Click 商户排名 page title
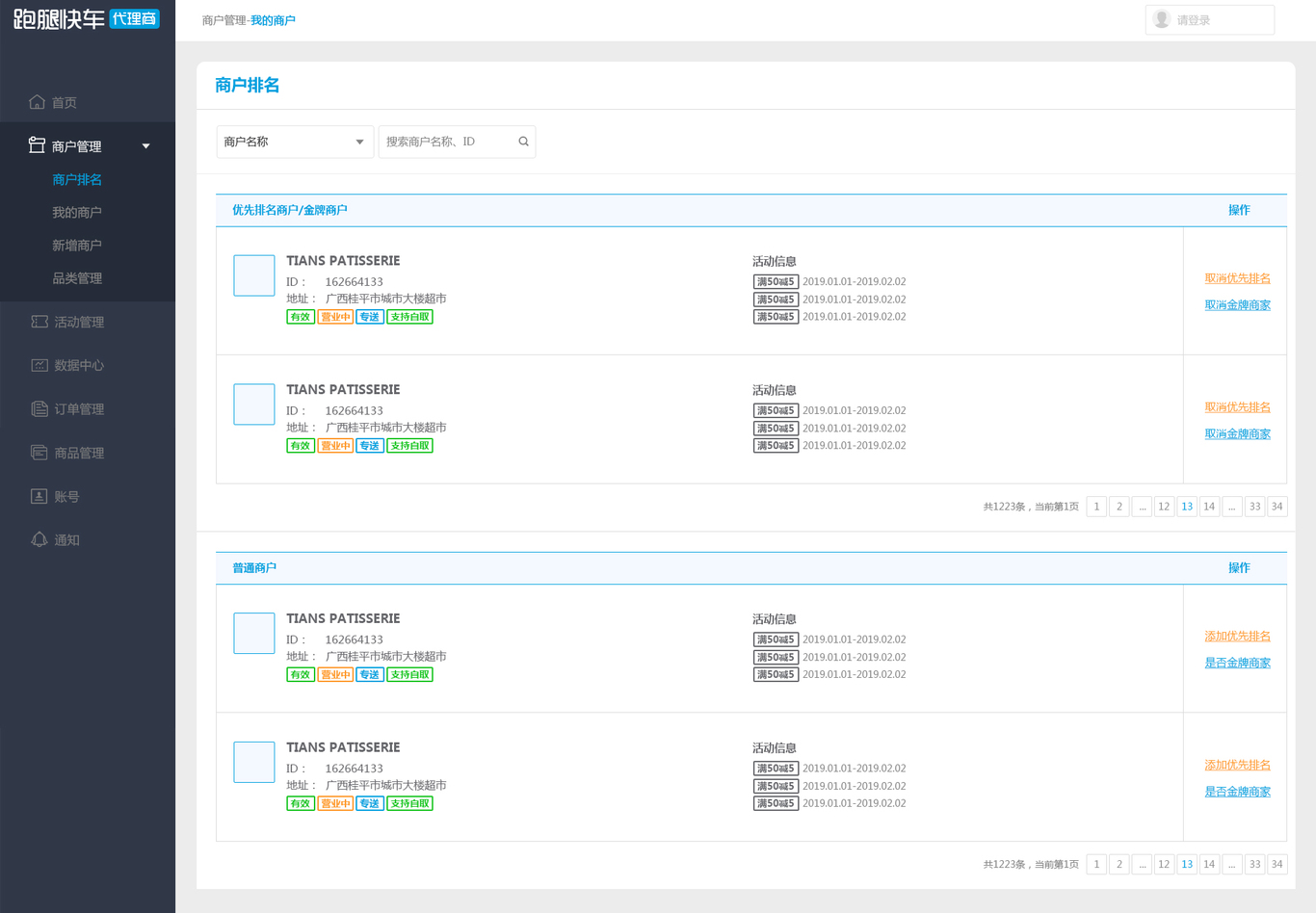The image size is (1316, 913). 248,85
